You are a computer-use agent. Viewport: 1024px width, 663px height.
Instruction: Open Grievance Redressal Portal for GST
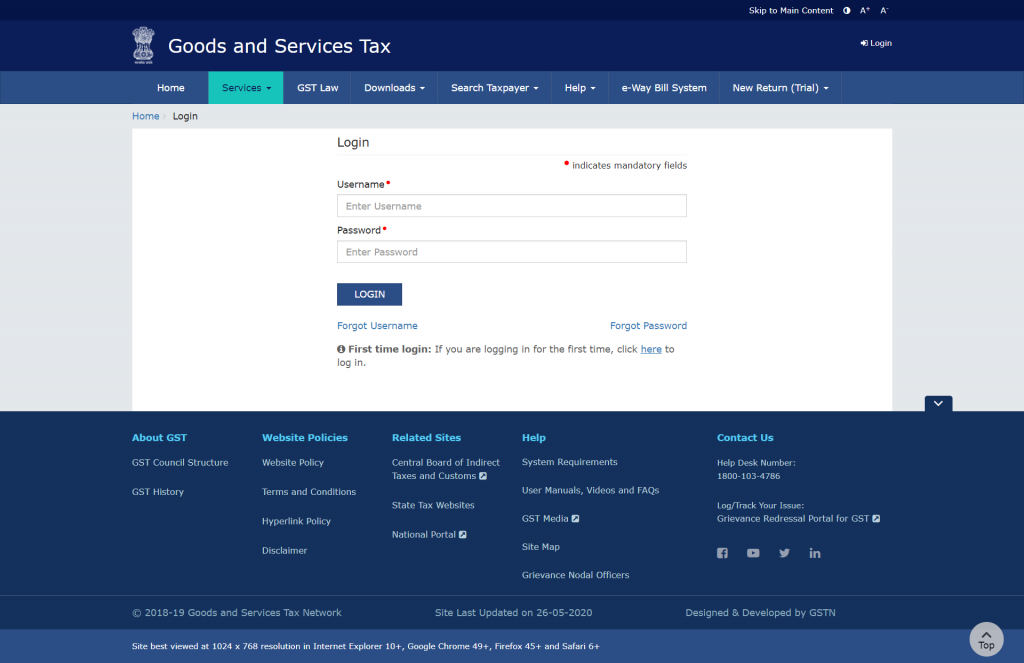[798, 519]
